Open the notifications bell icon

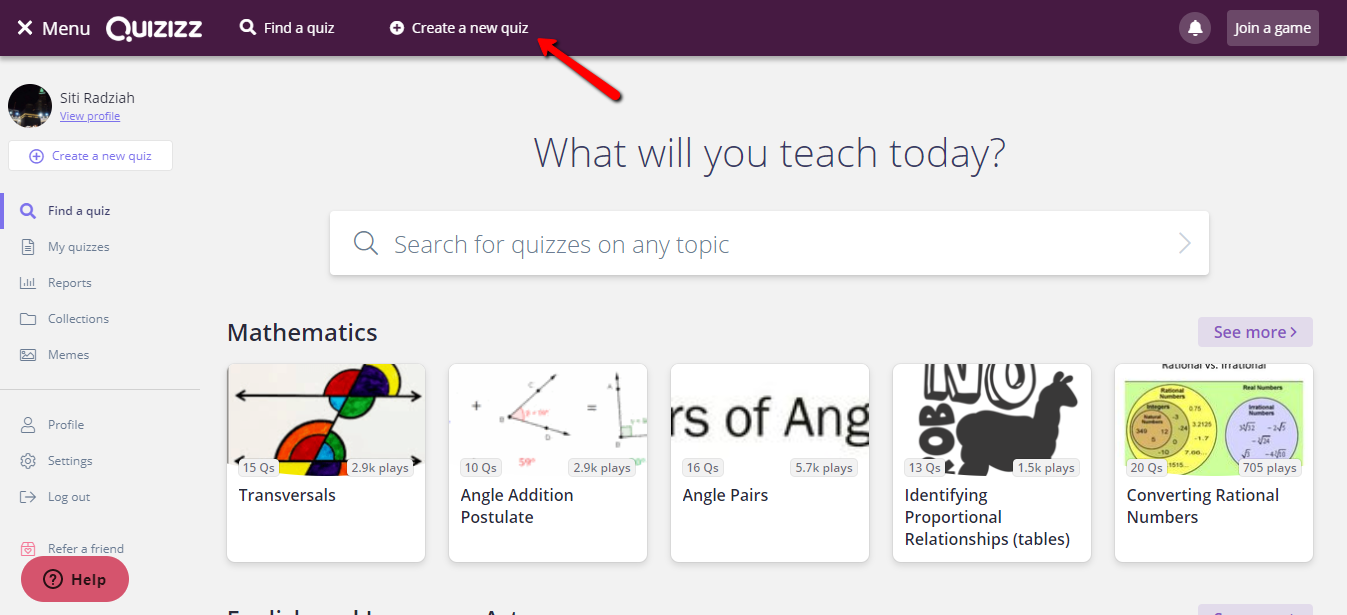pos(1194,27)
